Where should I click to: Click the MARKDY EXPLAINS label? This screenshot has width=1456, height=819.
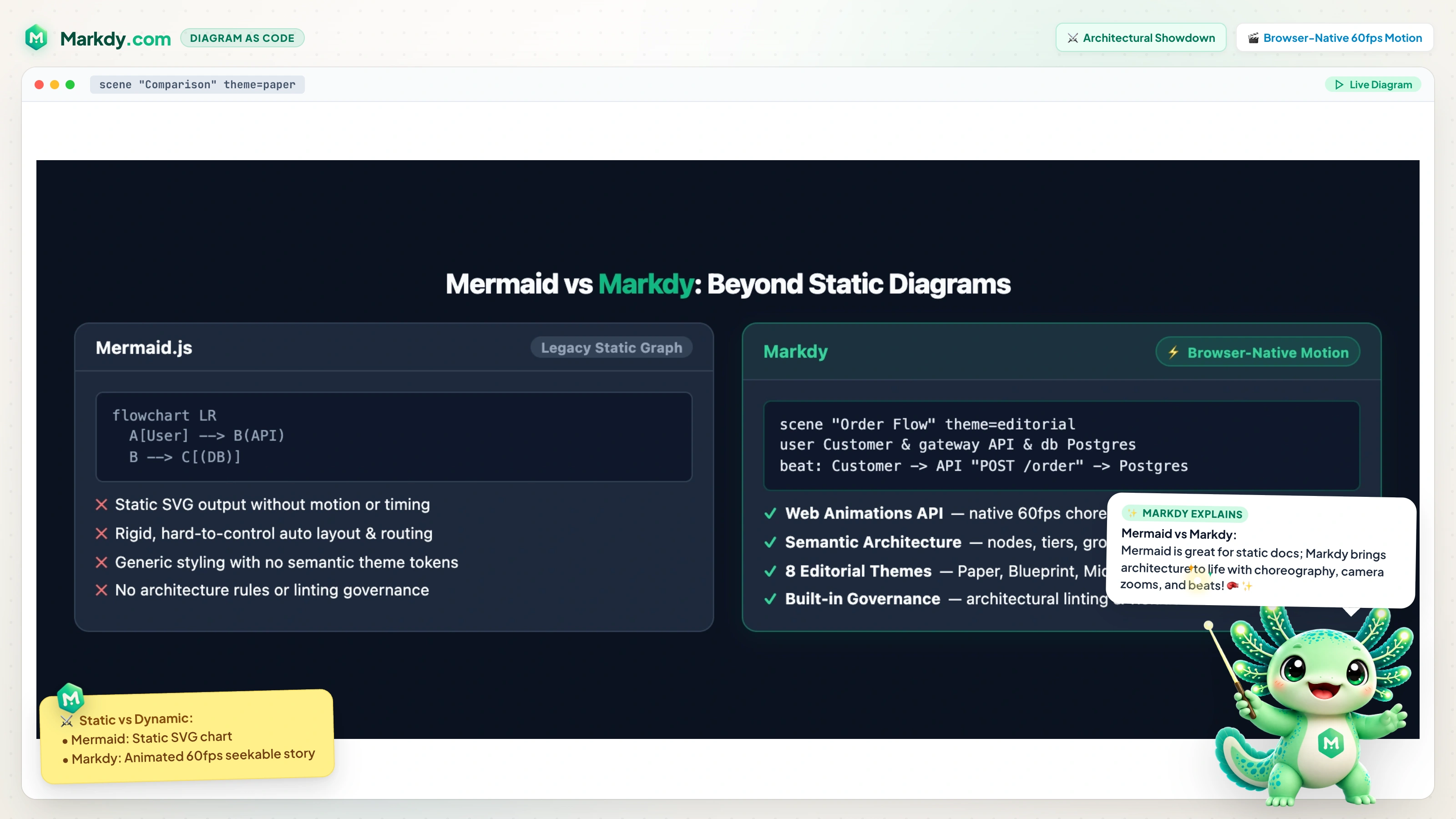coord(1185,513)
